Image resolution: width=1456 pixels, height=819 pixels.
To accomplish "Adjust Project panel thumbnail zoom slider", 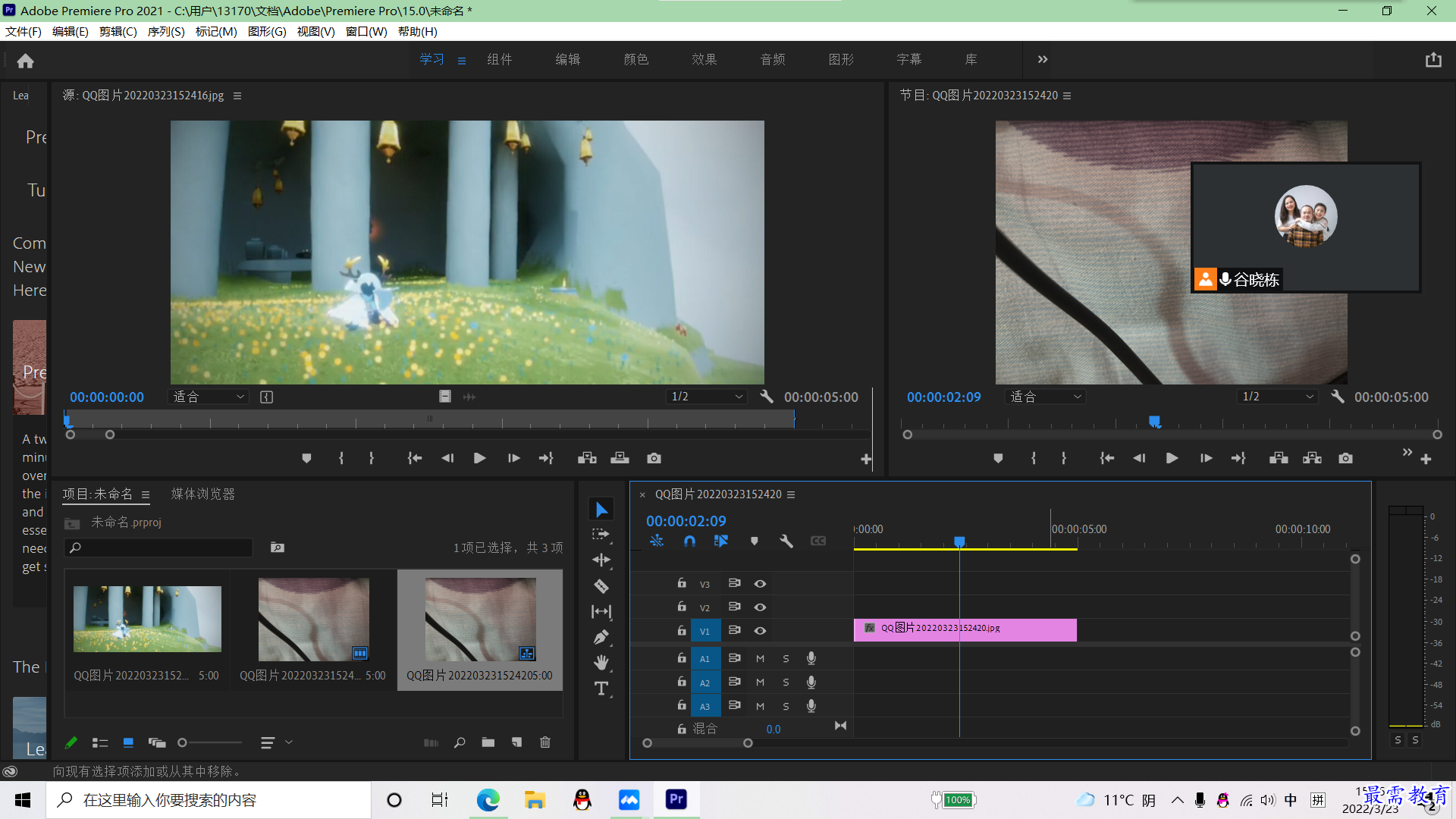I will click(x=210, y=742).
